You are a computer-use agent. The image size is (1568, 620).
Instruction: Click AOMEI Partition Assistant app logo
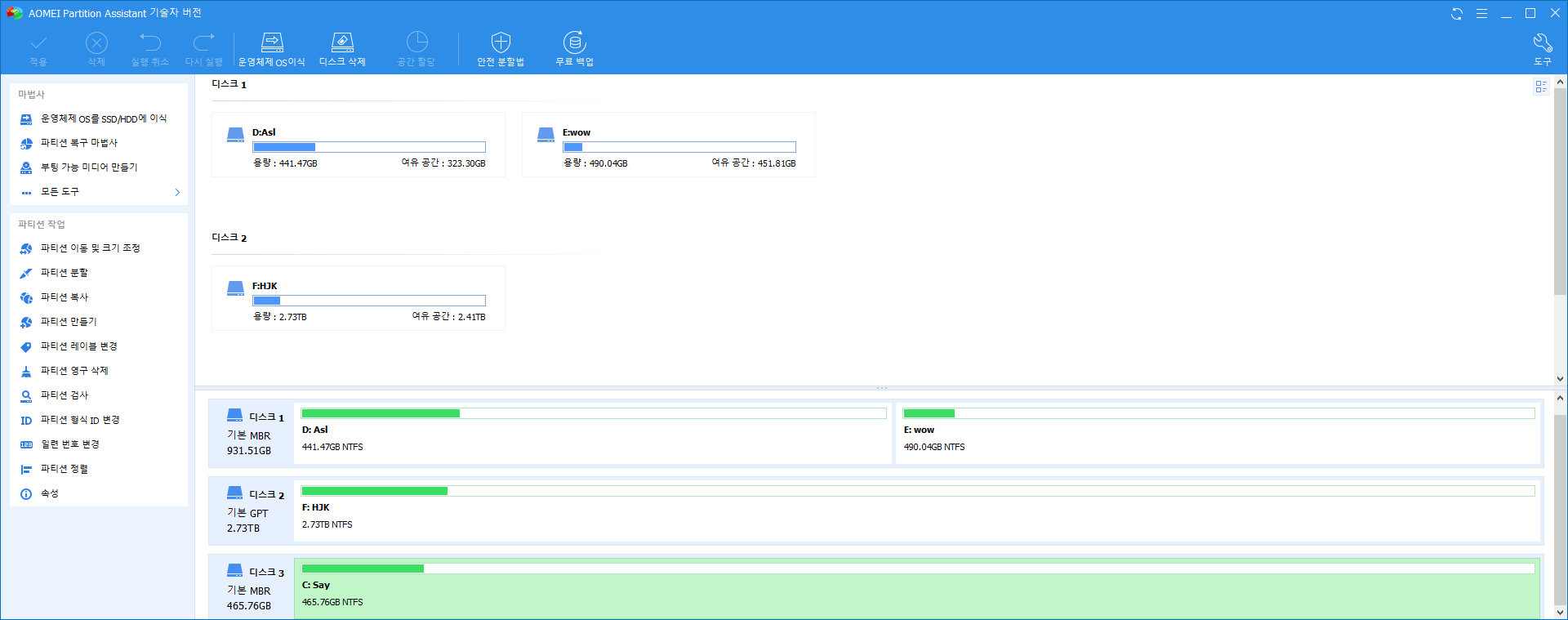[15, 13]
